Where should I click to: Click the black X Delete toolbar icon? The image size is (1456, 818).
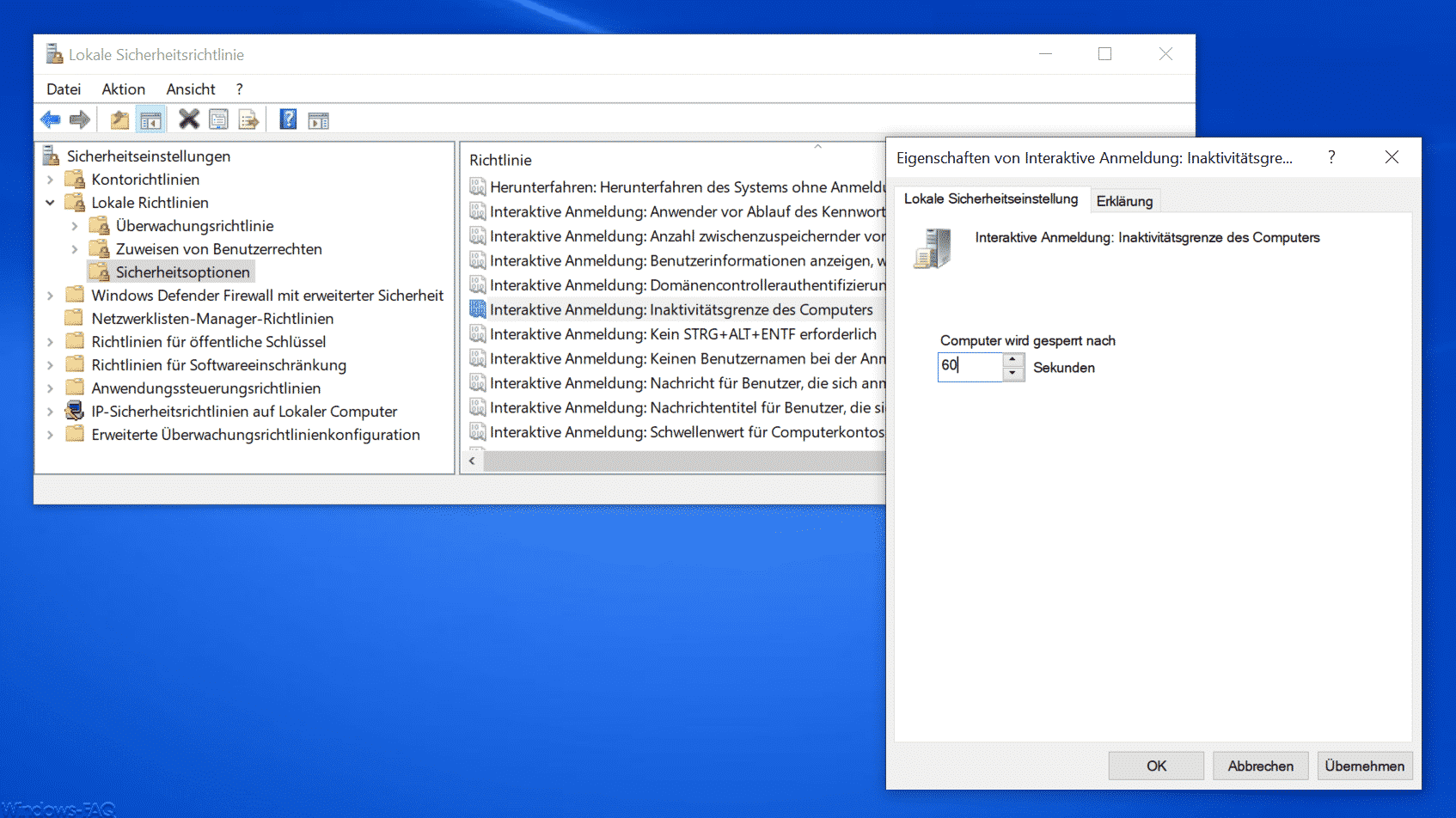(x=188, y=119)
